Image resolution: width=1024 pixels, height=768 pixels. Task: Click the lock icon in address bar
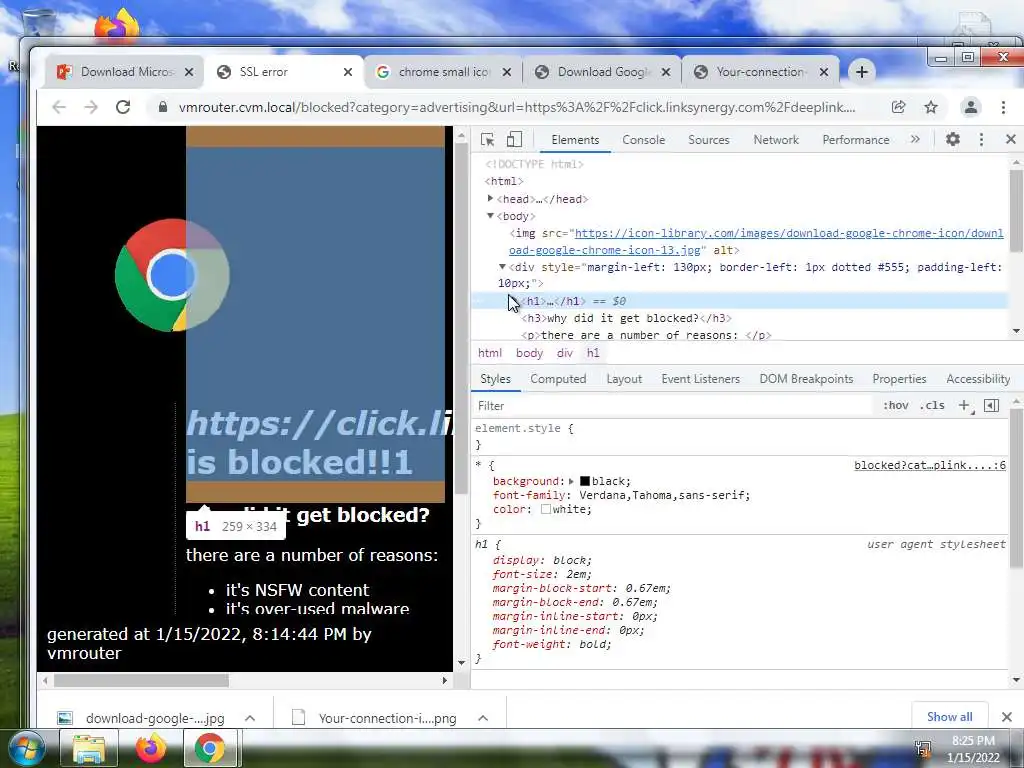pos(163,107)
